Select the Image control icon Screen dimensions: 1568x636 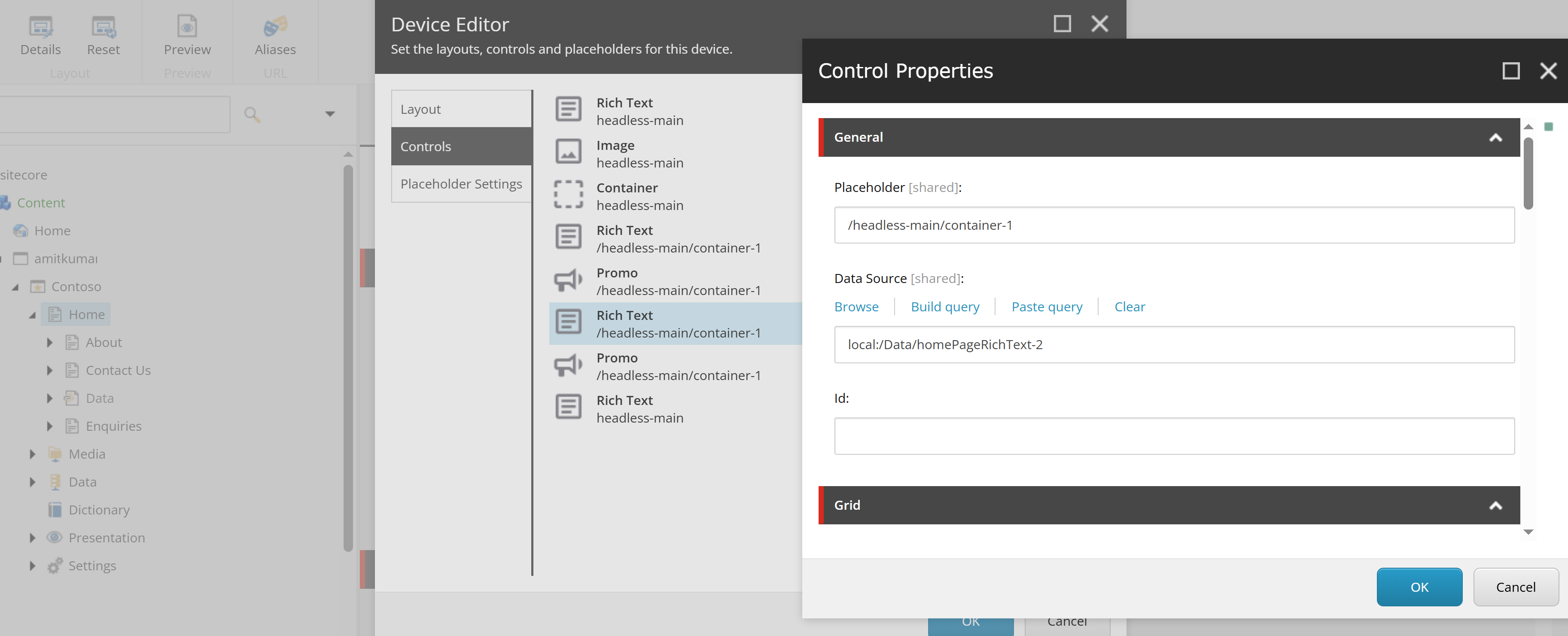(569, 152)
